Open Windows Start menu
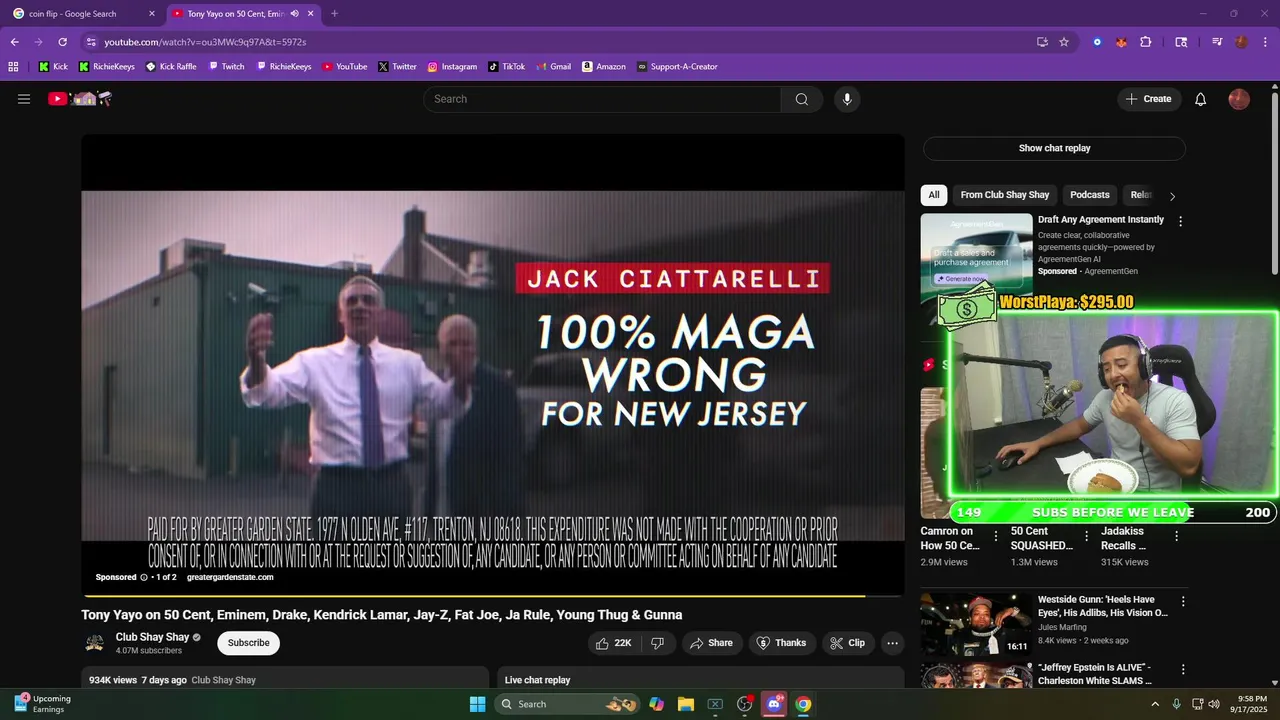This screenshot has width=1280, height=720. 477,704
